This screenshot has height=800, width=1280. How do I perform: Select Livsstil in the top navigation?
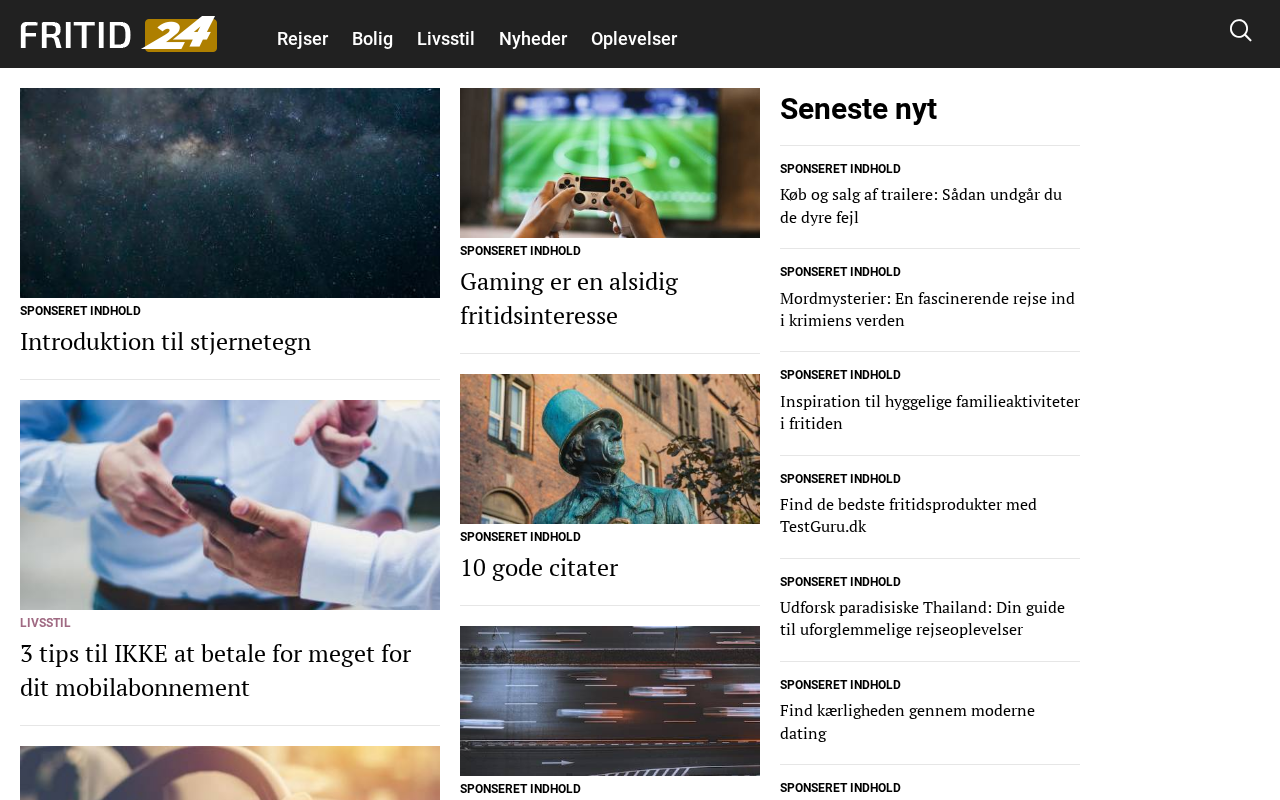[446, 39]
